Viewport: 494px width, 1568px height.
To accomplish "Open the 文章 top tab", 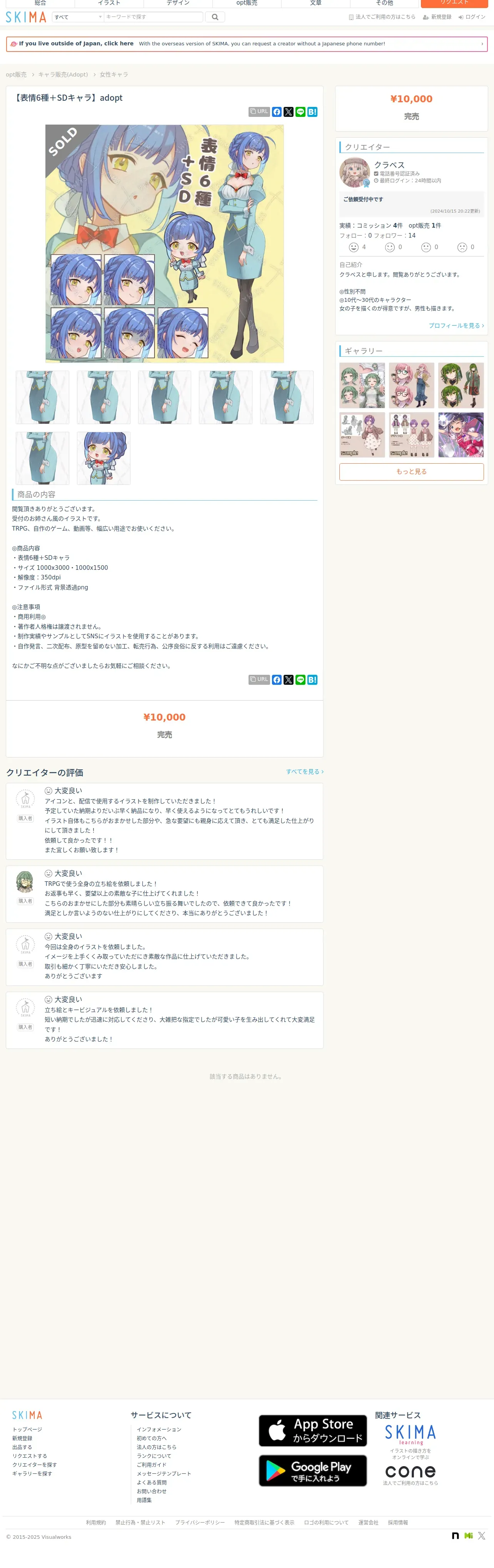I will click(315, 3).
